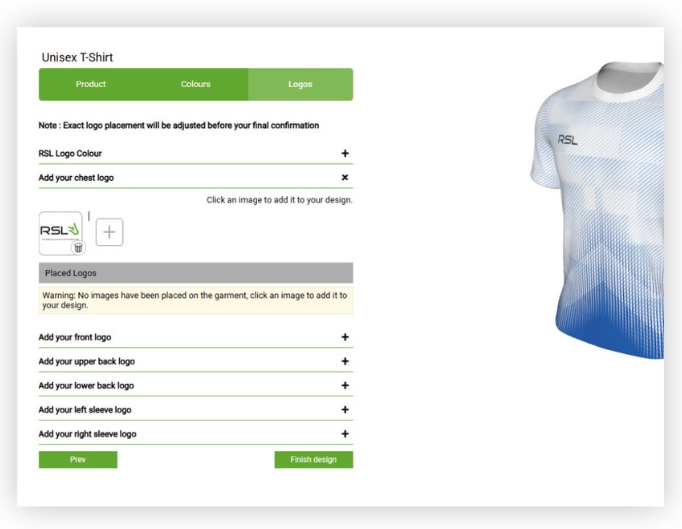Click the plus box to upload new logo
The width and height of the screenshot is (682, 529).
tap(109, 232)
